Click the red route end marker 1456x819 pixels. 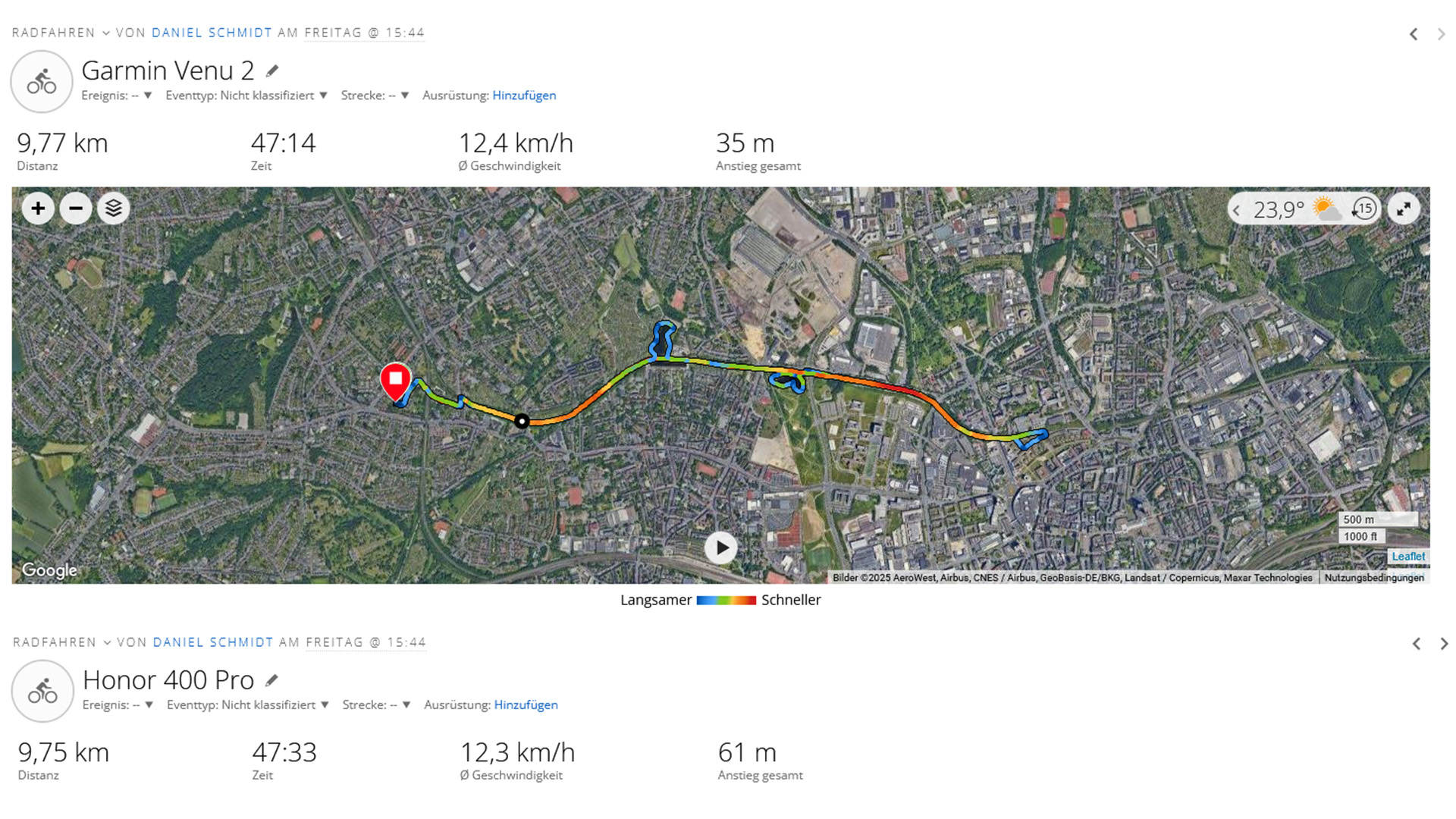click(395, 380)
